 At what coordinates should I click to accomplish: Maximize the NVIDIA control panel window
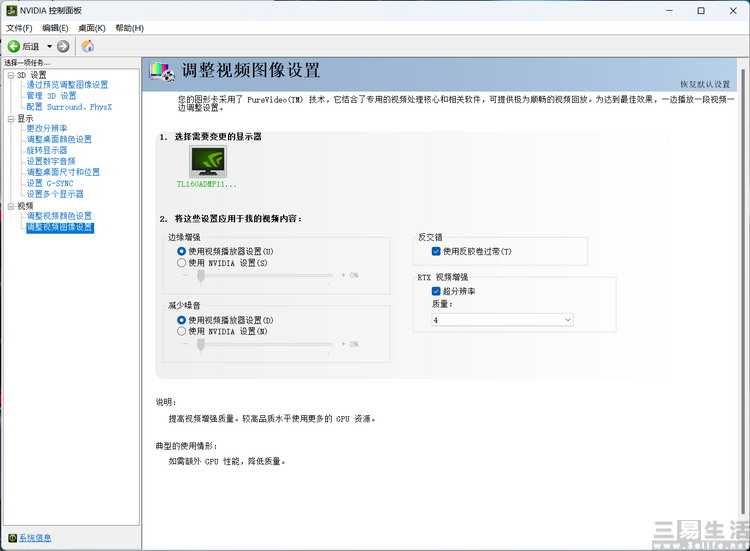pyautogui.click(x=701, y=11)
